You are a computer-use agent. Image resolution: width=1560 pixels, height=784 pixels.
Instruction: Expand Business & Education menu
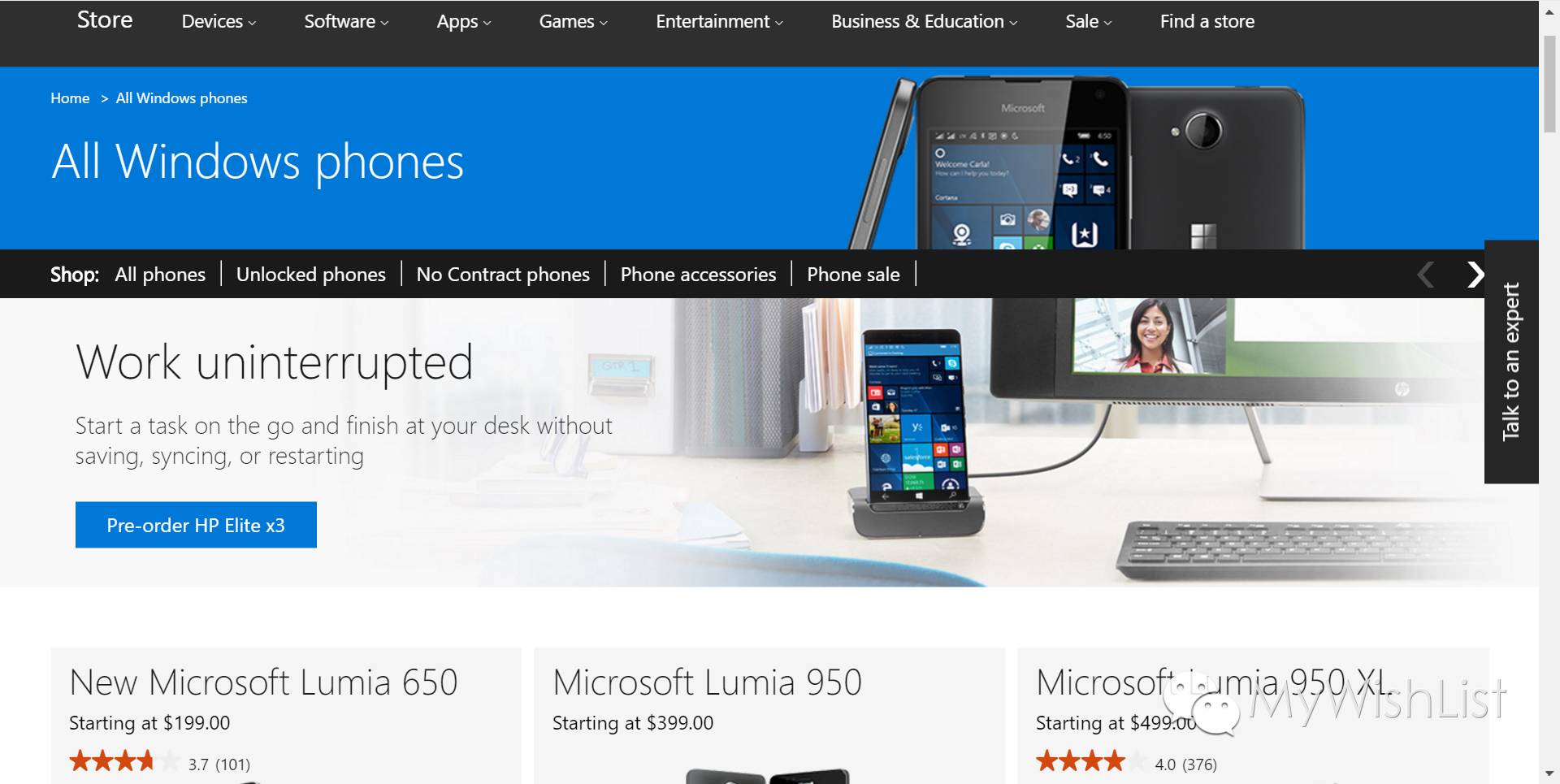(x=924, y=22)
